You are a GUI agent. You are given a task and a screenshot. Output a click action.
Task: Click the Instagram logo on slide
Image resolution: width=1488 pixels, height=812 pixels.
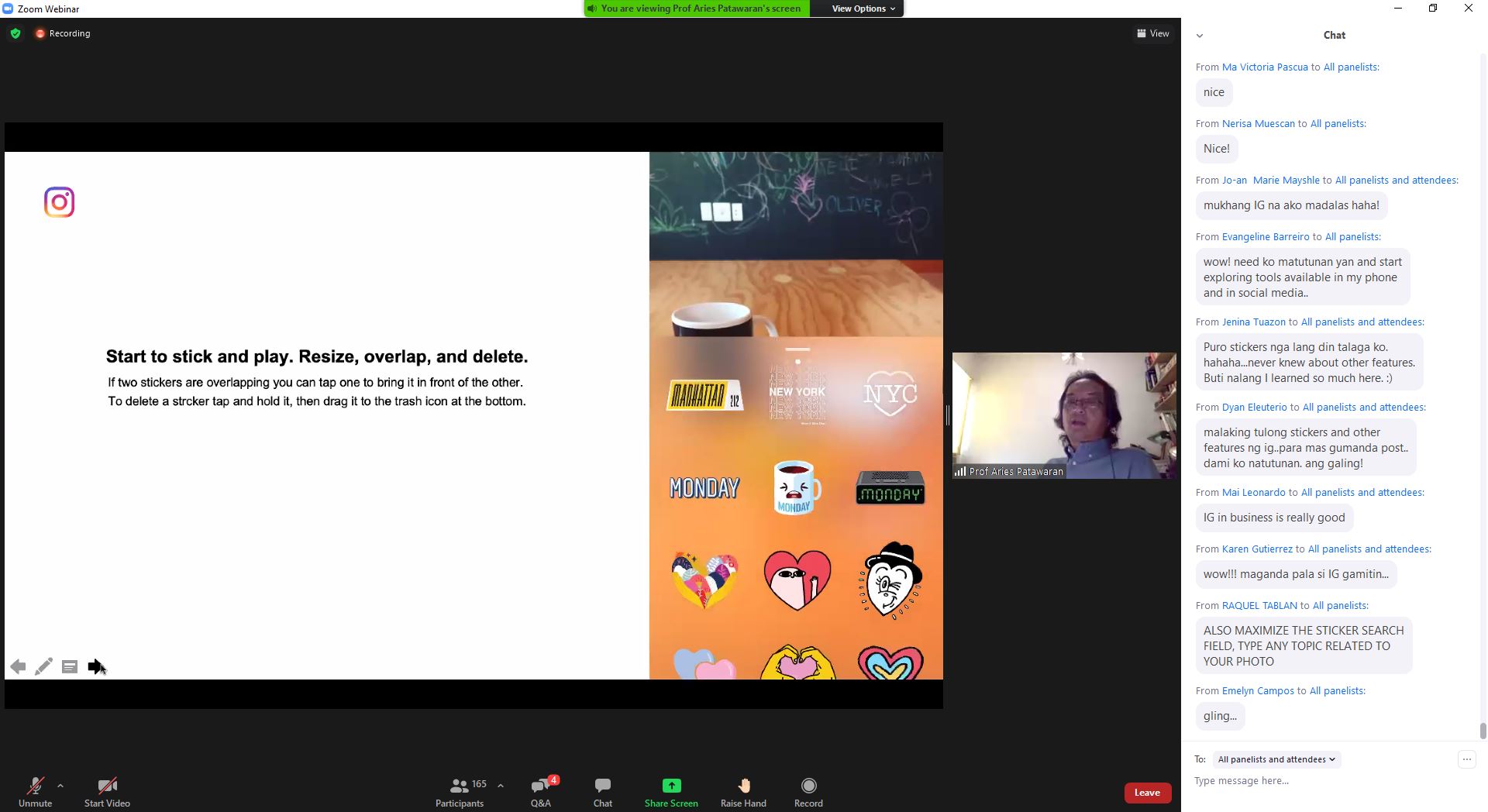(59, 202)
